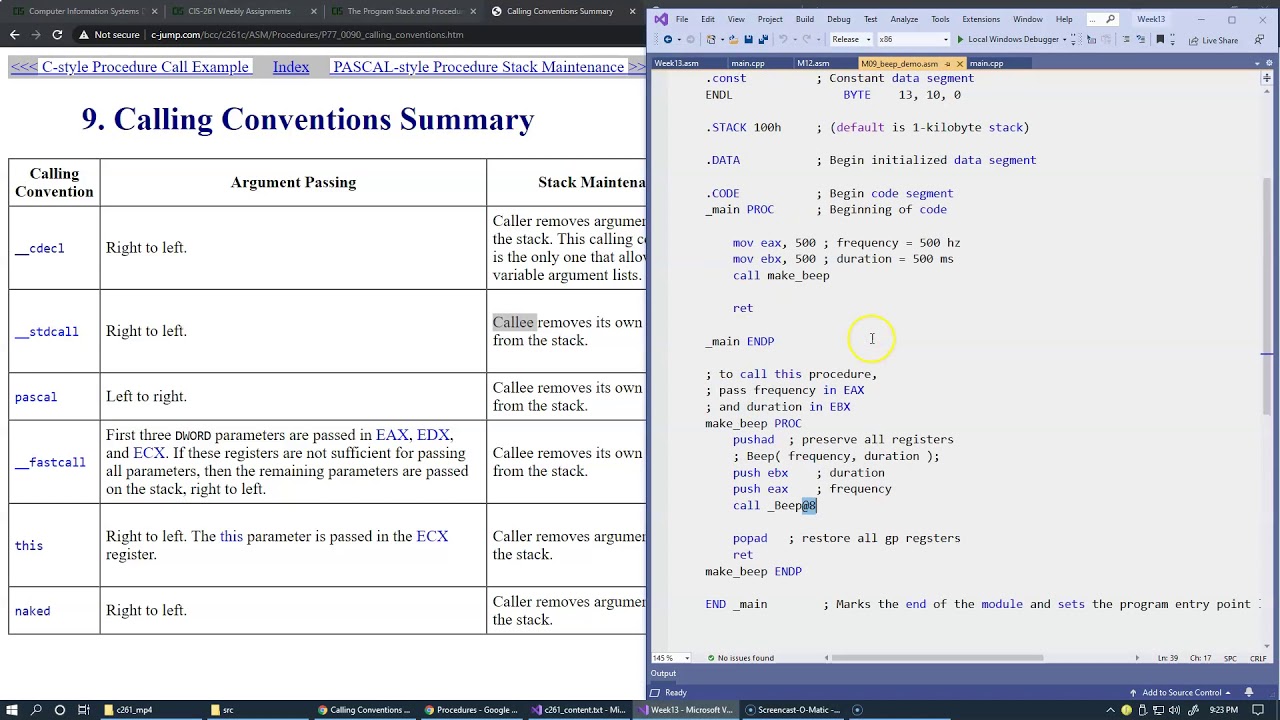Image resolution: width=1280 pixels, height=720 pixels.
Task: Open Task View from taskbar
Action: (x=84, y=710)
